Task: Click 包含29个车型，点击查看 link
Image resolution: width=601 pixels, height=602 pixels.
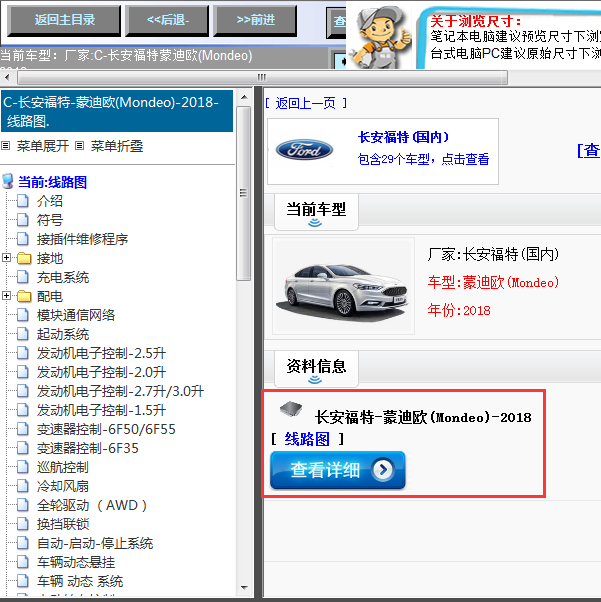Action: click(423, 159)
